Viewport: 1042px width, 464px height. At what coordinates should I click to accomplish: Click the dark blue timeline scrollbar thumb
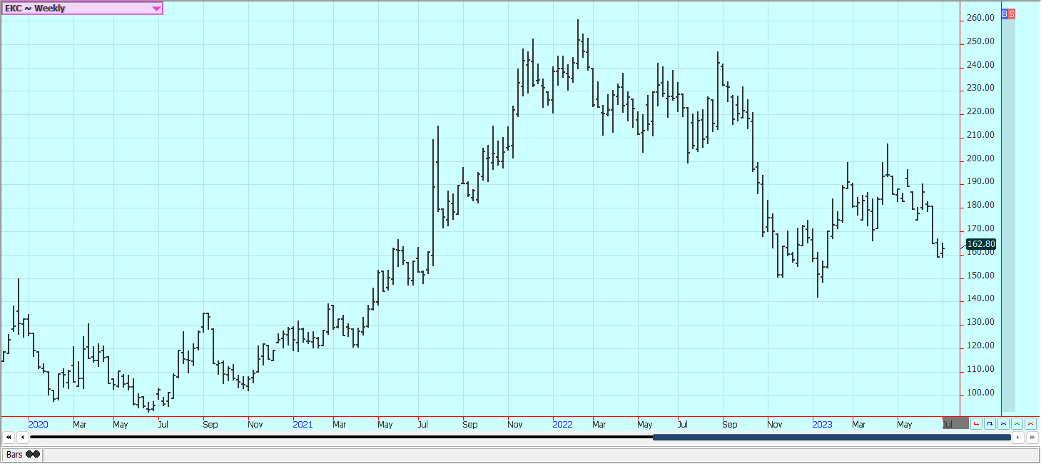[x=832, y=437]
